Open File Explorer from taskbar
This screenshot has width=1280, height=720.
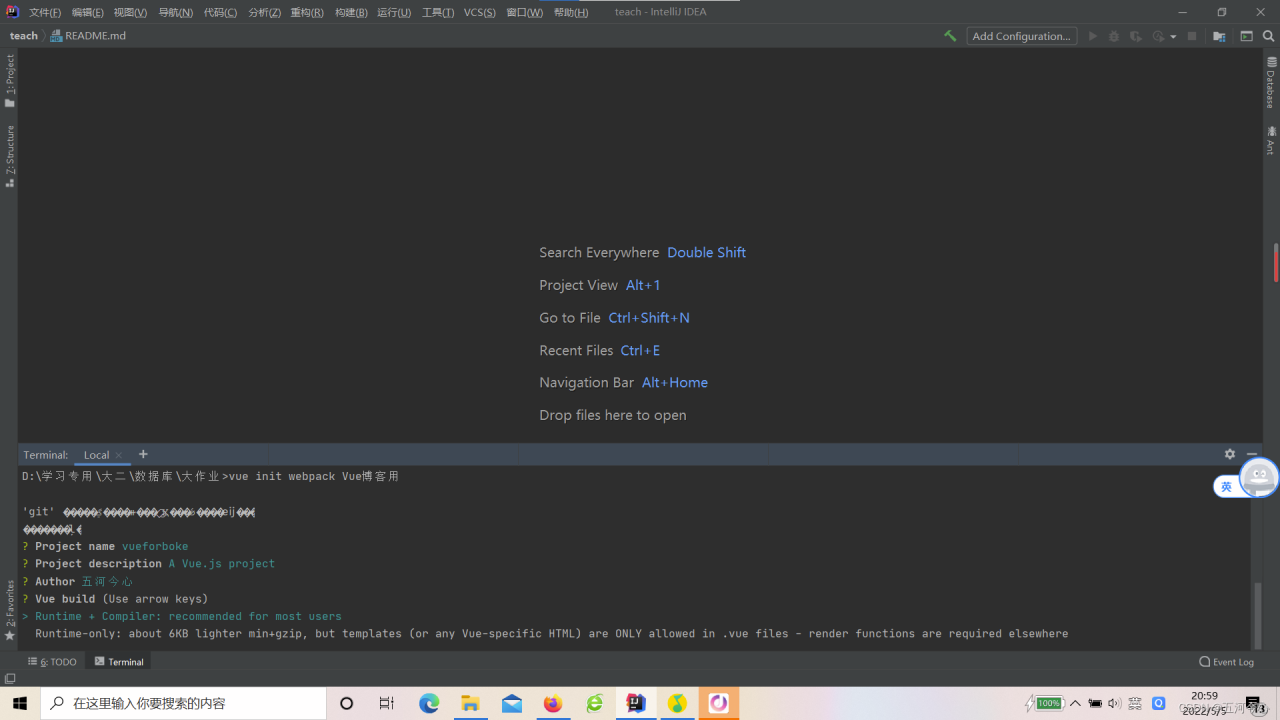tap(470, 703)
